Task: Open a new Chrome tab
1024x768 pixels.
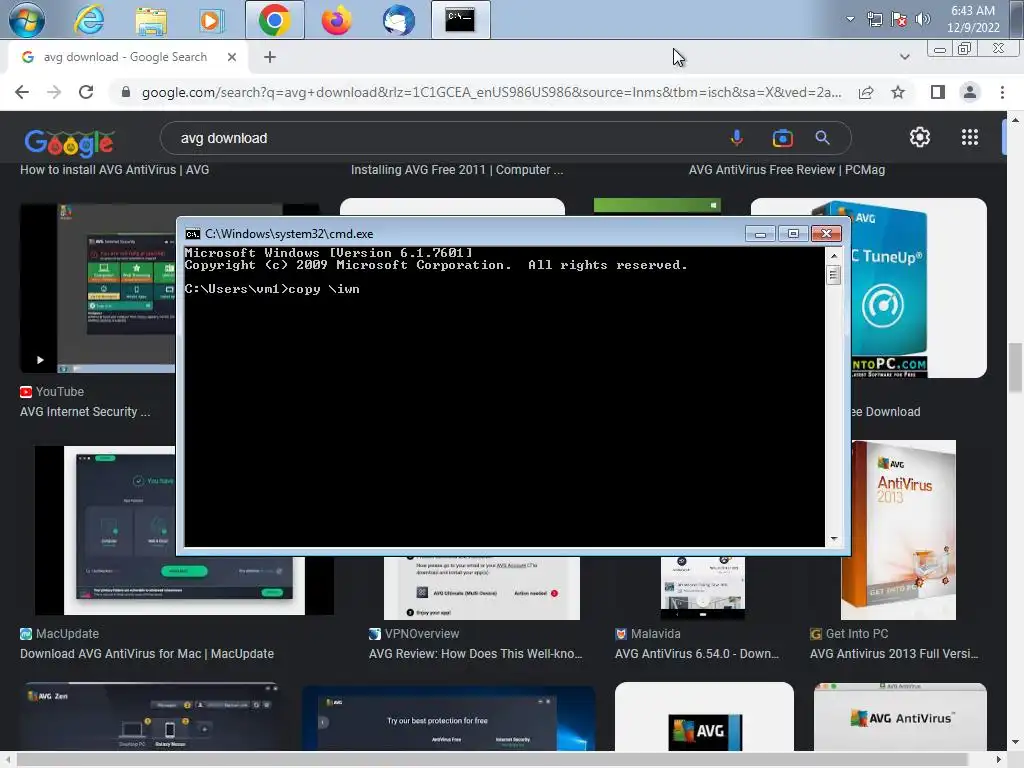Action: point(270,57)
